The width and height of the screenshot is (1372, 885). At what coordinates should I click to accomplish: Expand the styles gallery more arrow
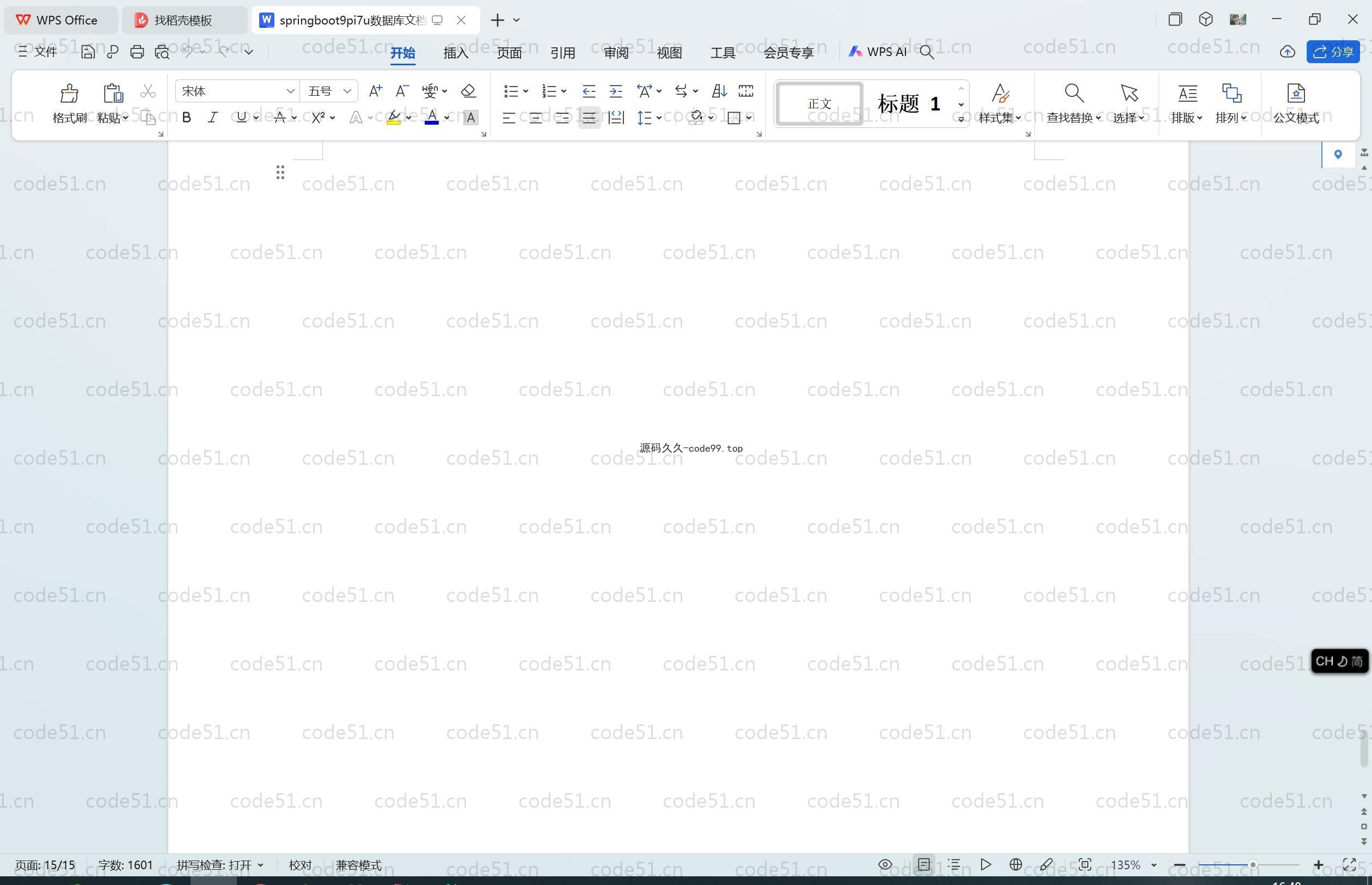961,119
